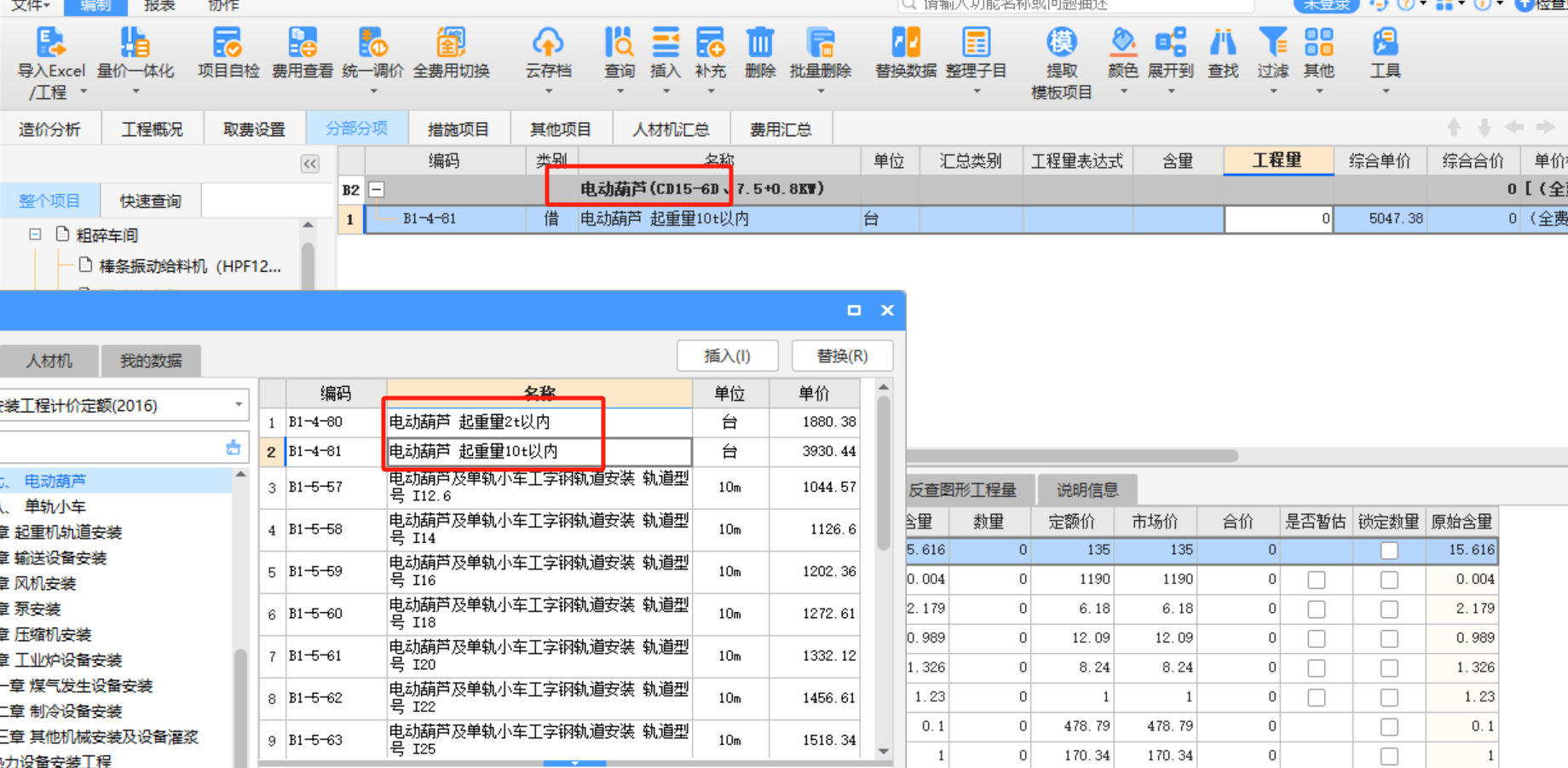
Task: Tick 是否暂估 checkbox in the 2.179 row
Action: (1317, 609)
